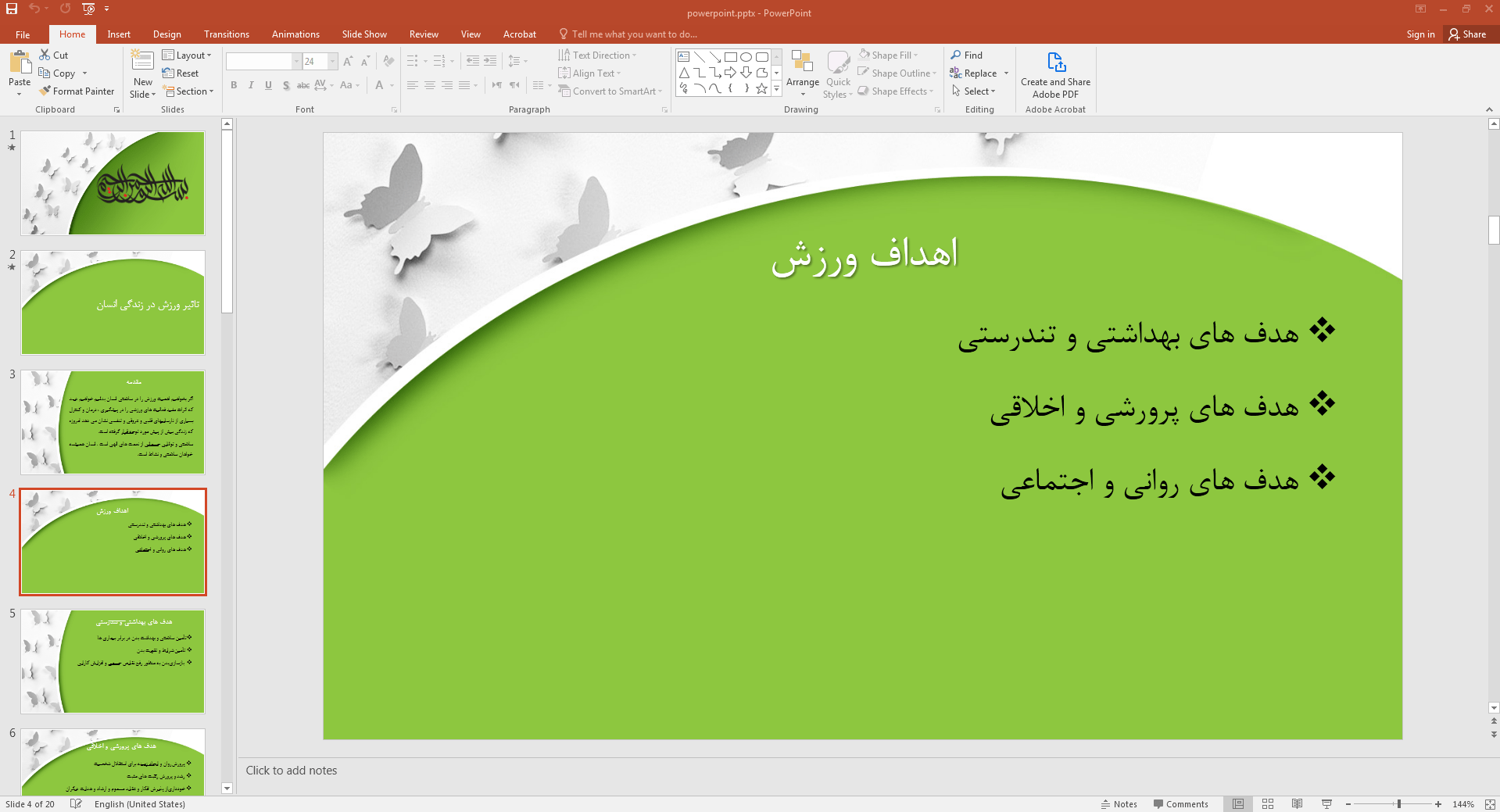Click the zoom slider handle
This screenshot has height=812, width=1500.
(x=1399, y=803)
